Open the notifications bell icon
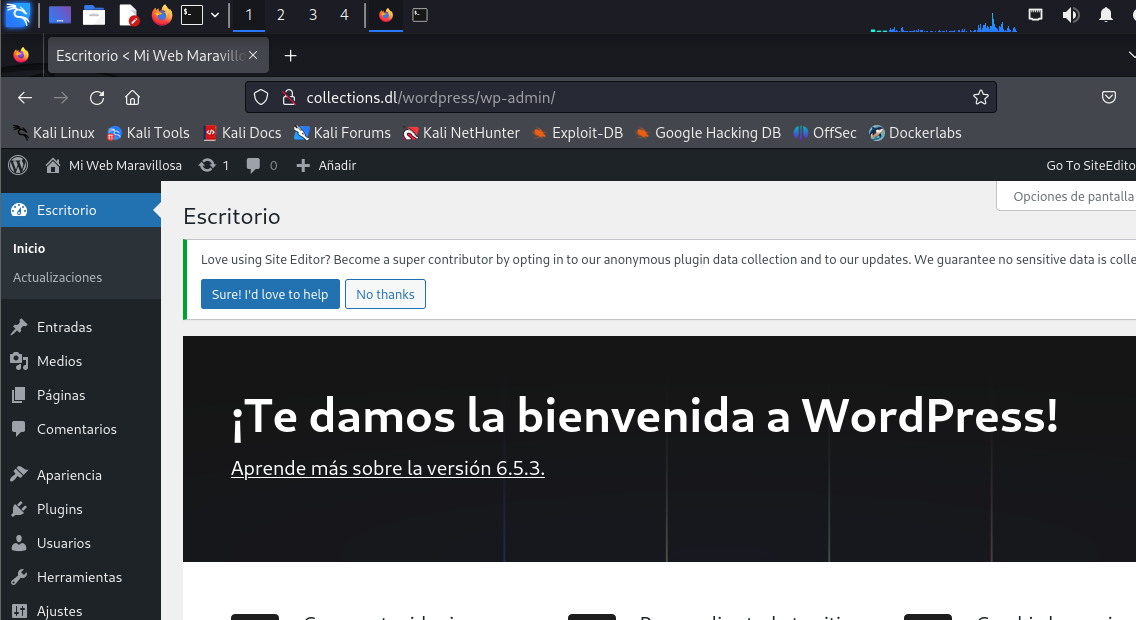This screenshot has width=1136, height=620. [1106, 15]
